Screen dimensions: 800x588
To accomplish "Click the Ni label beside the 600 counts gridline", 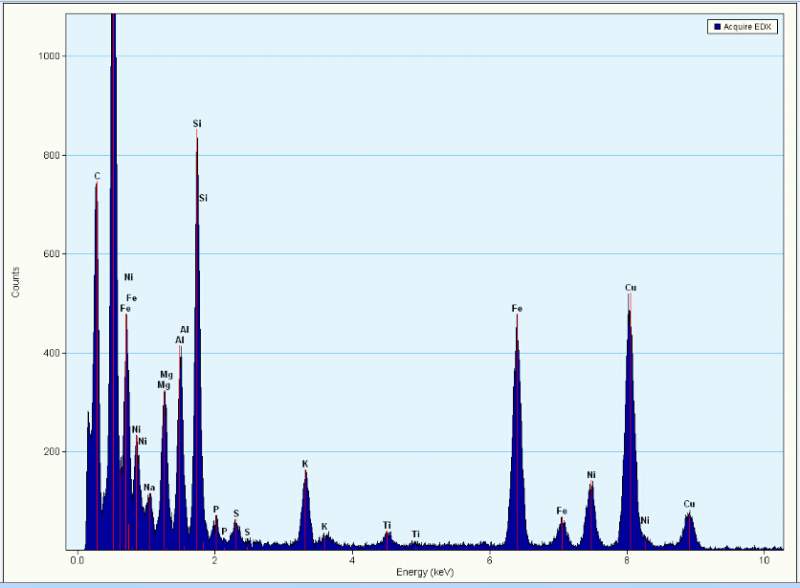I will point(129,277).
